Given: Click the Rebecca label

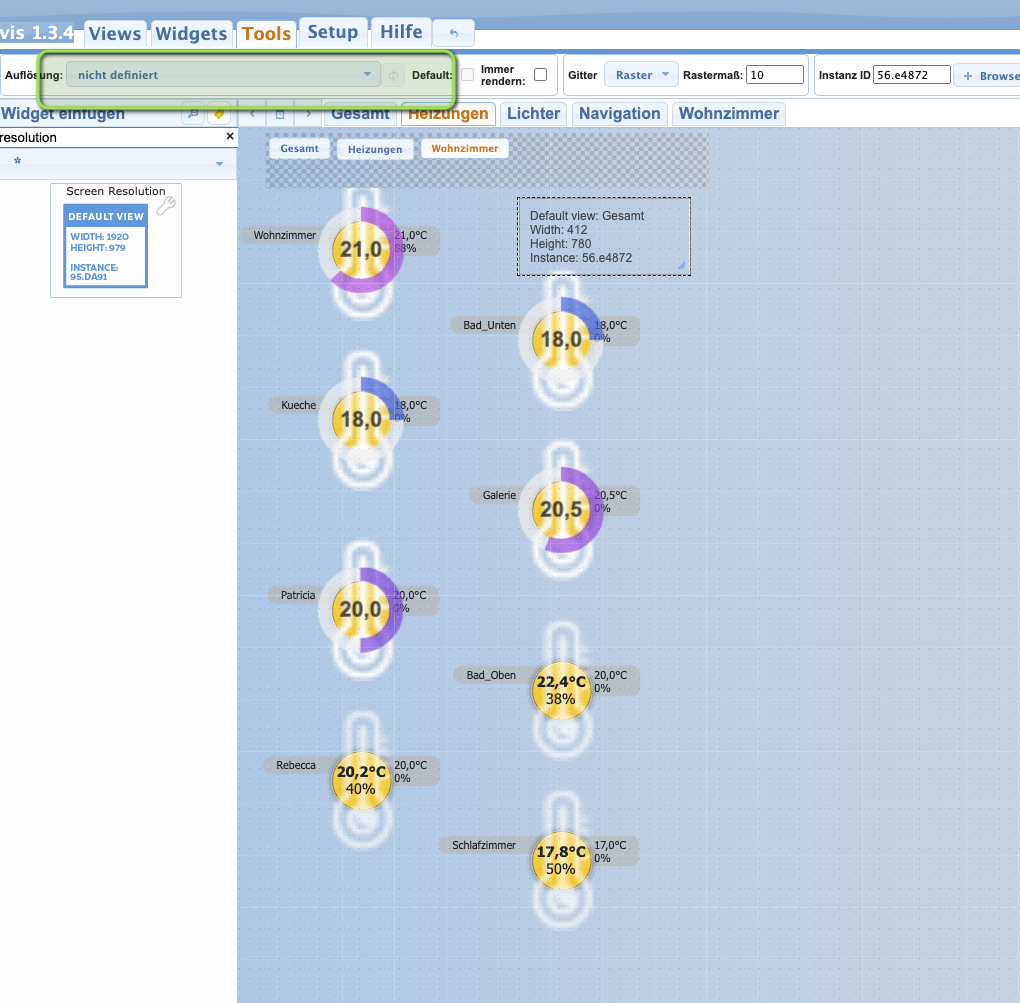Looking at the screenshot, I should pos(295,765).
